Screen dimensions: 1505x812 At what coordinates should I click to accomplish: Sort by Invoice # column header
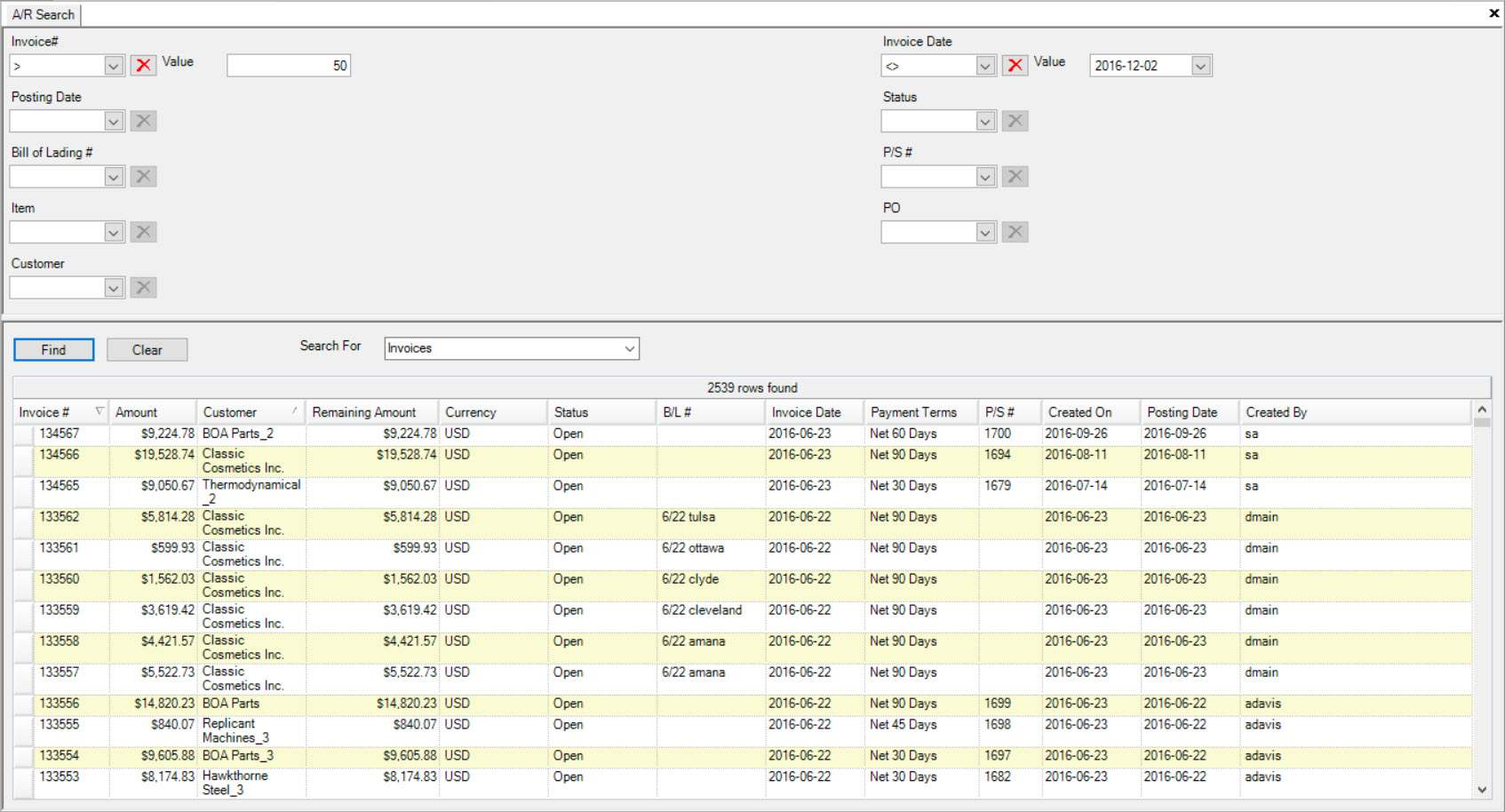coord(60,412)
